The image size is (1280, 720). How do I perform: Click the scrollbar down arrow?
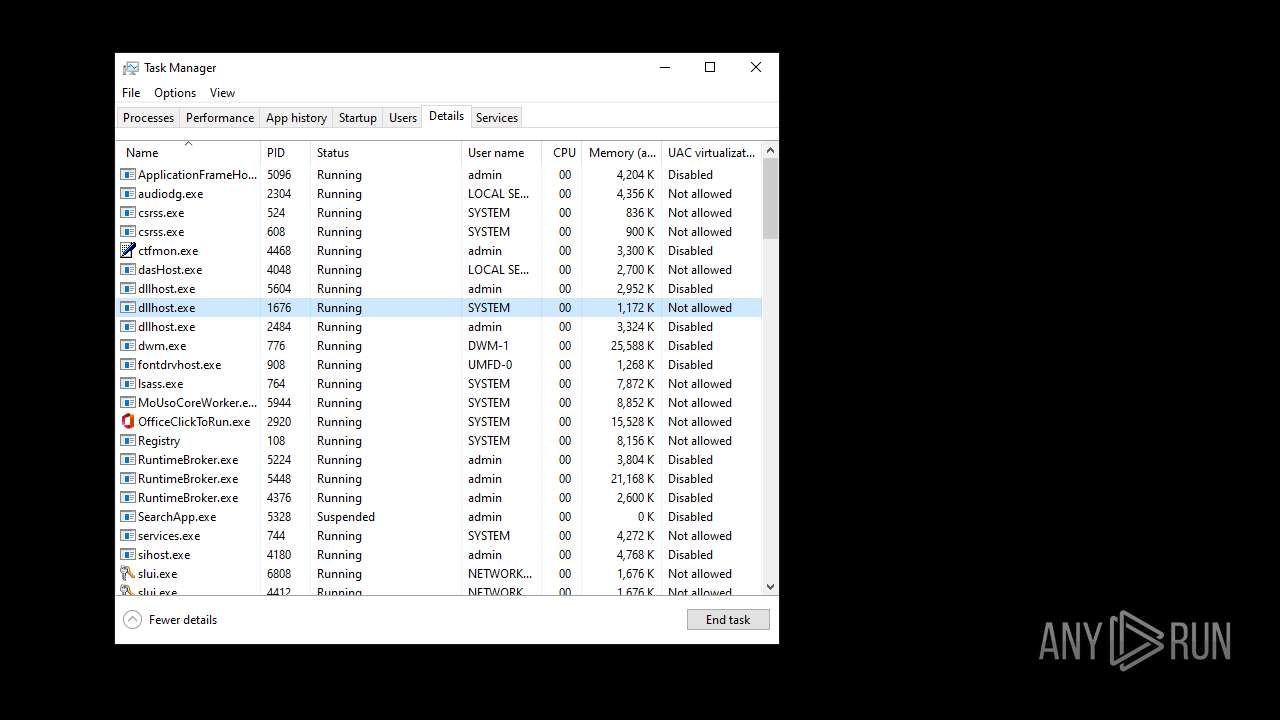770,587
